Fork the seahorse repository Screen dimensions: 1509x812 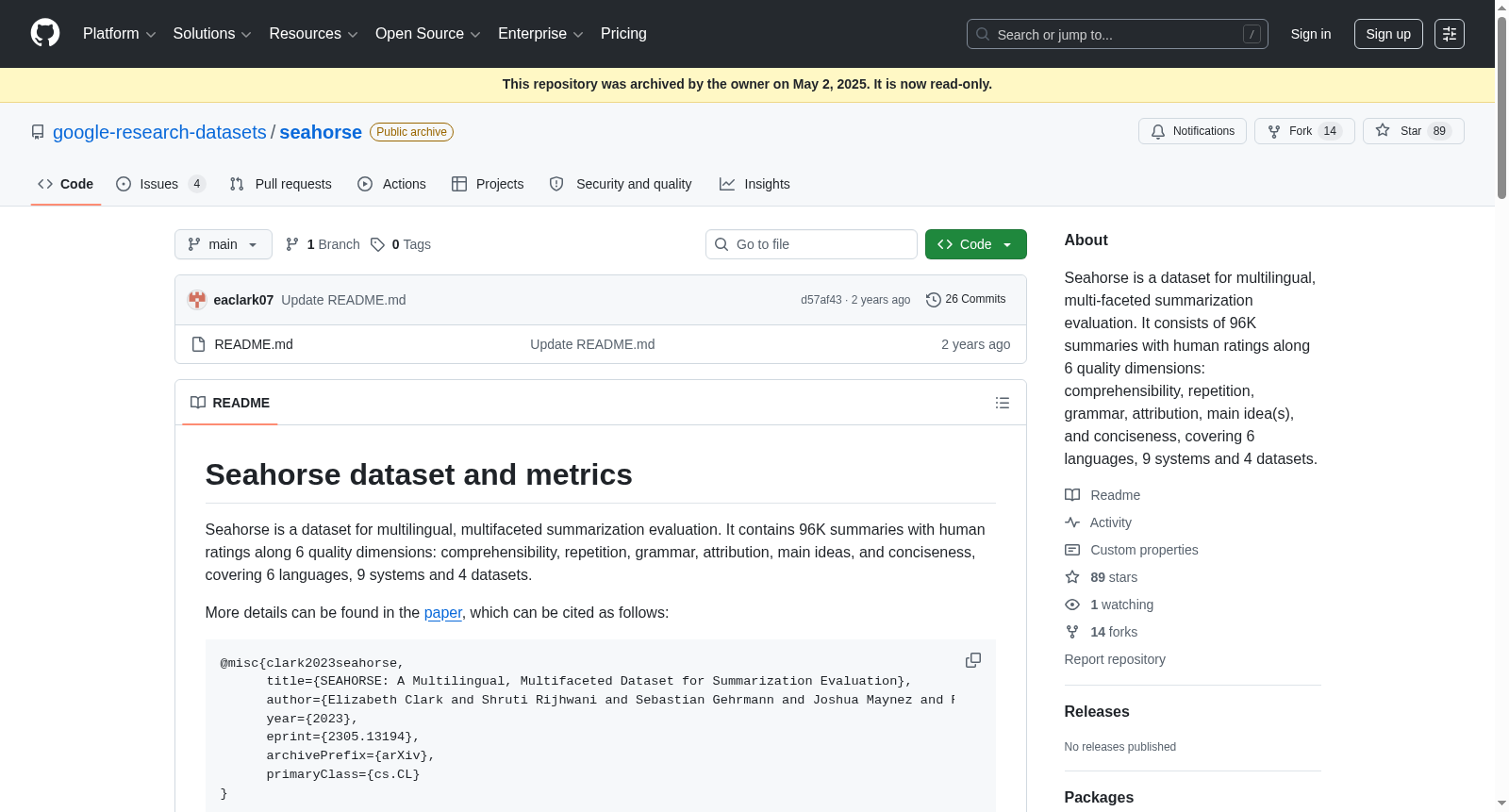point(1304,131)
